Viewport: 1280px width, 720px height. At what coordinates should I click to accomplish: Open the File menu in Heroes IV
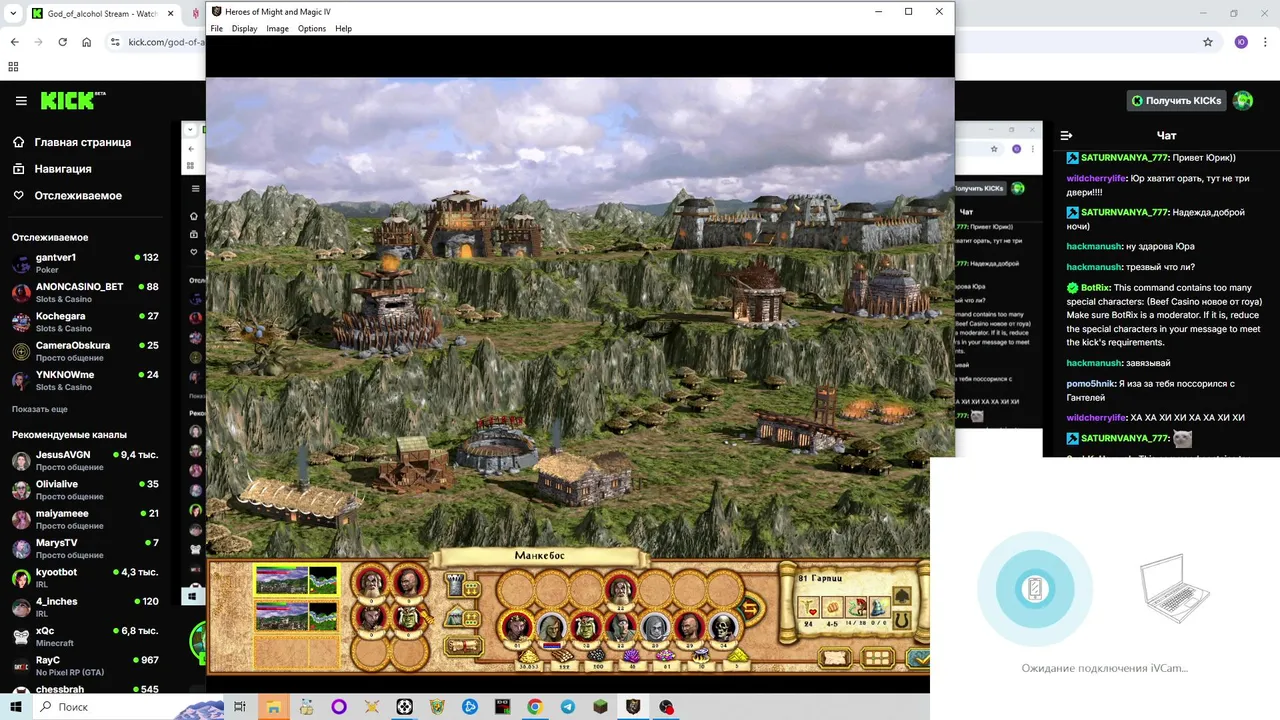point(216,29)
